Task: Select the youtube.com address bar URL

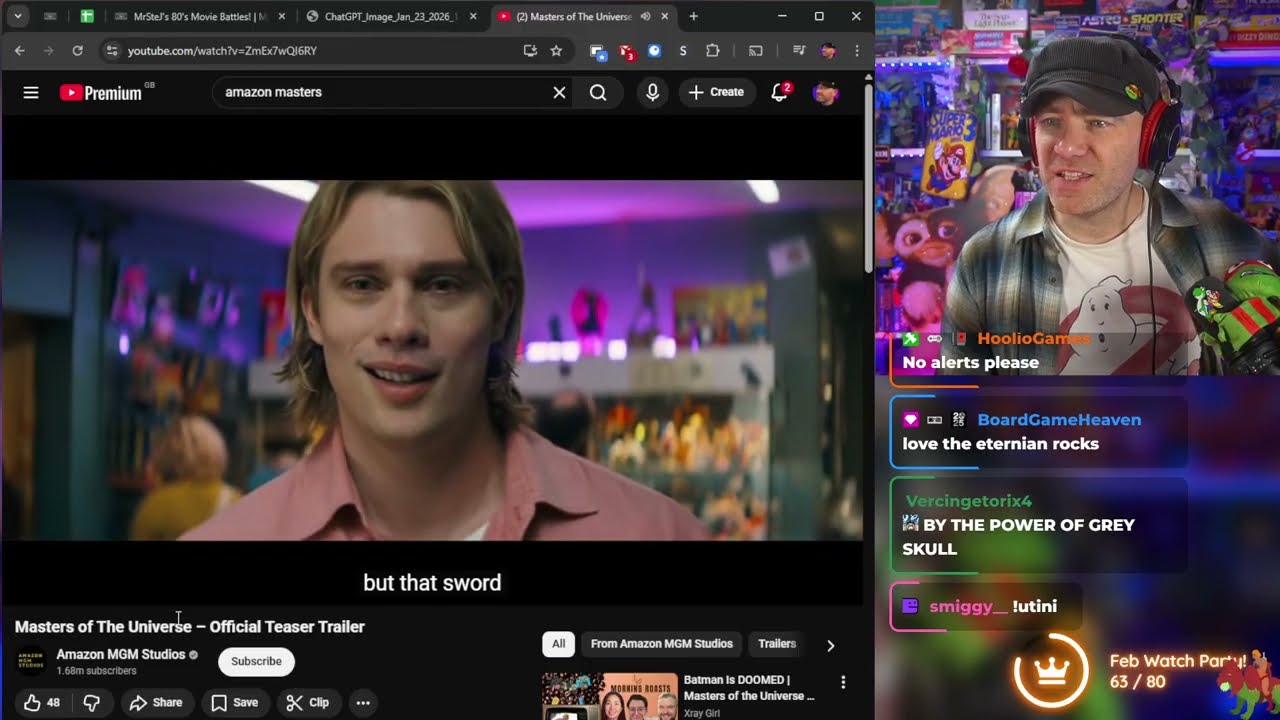Action: point(222,50)
